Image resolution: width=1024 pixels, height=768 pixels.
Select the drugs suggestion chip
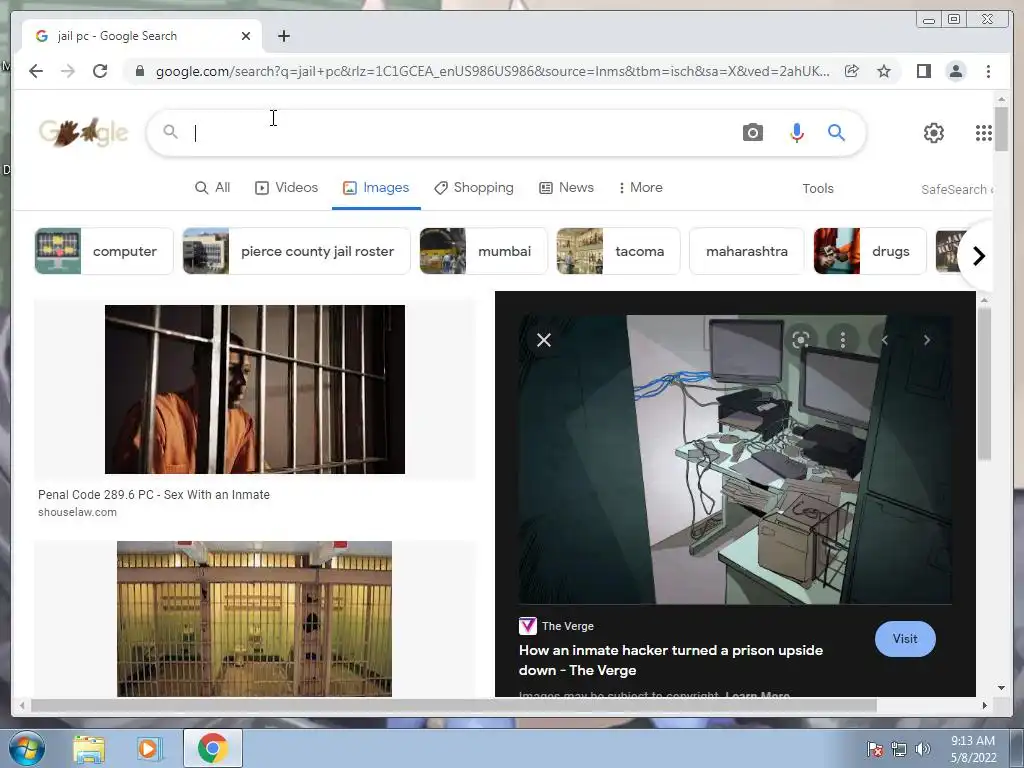click(x=870, y=251)
